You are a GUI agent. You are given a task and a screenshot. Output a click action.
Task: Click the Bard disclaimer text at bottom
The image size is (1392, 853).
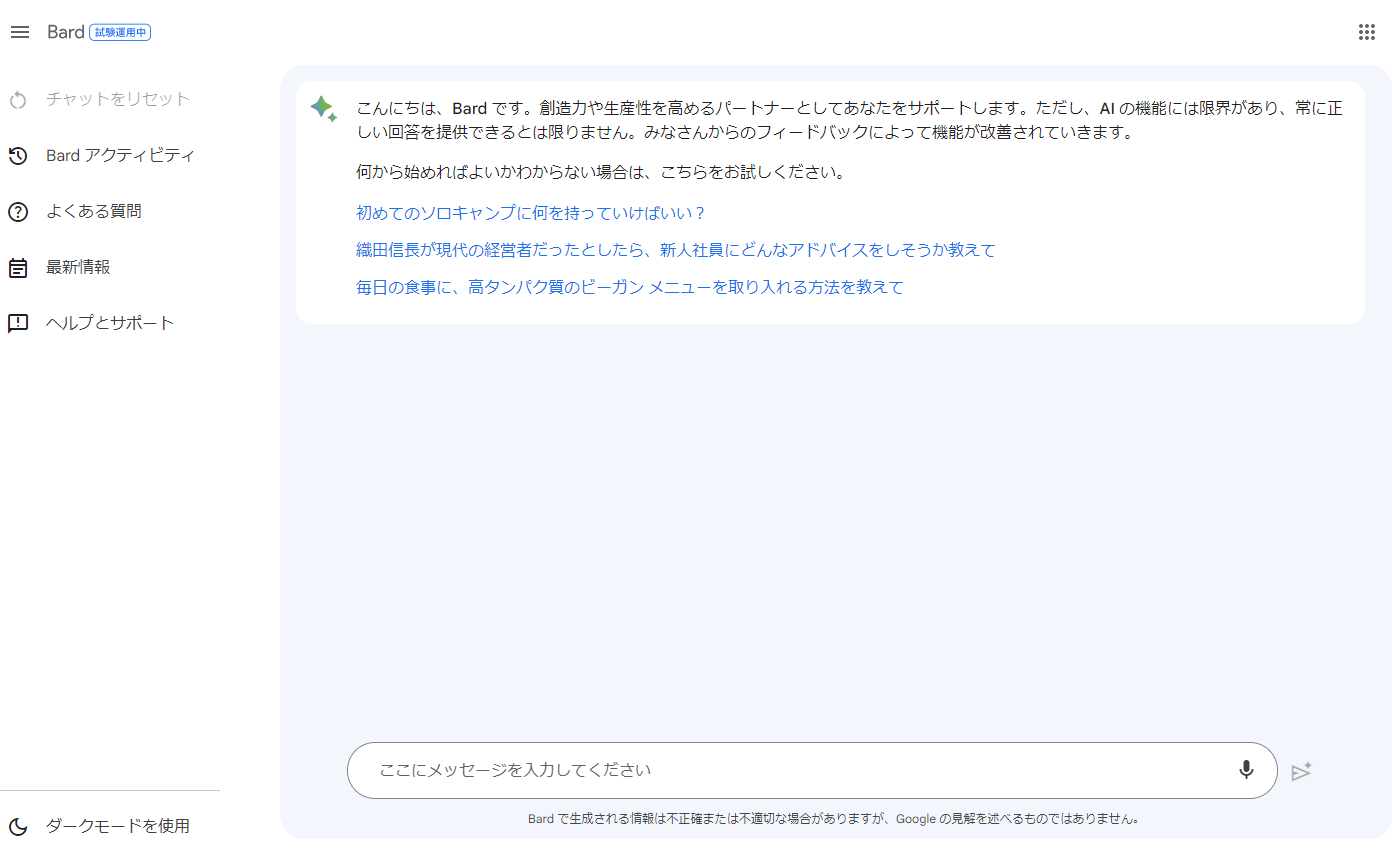[834, 818]
